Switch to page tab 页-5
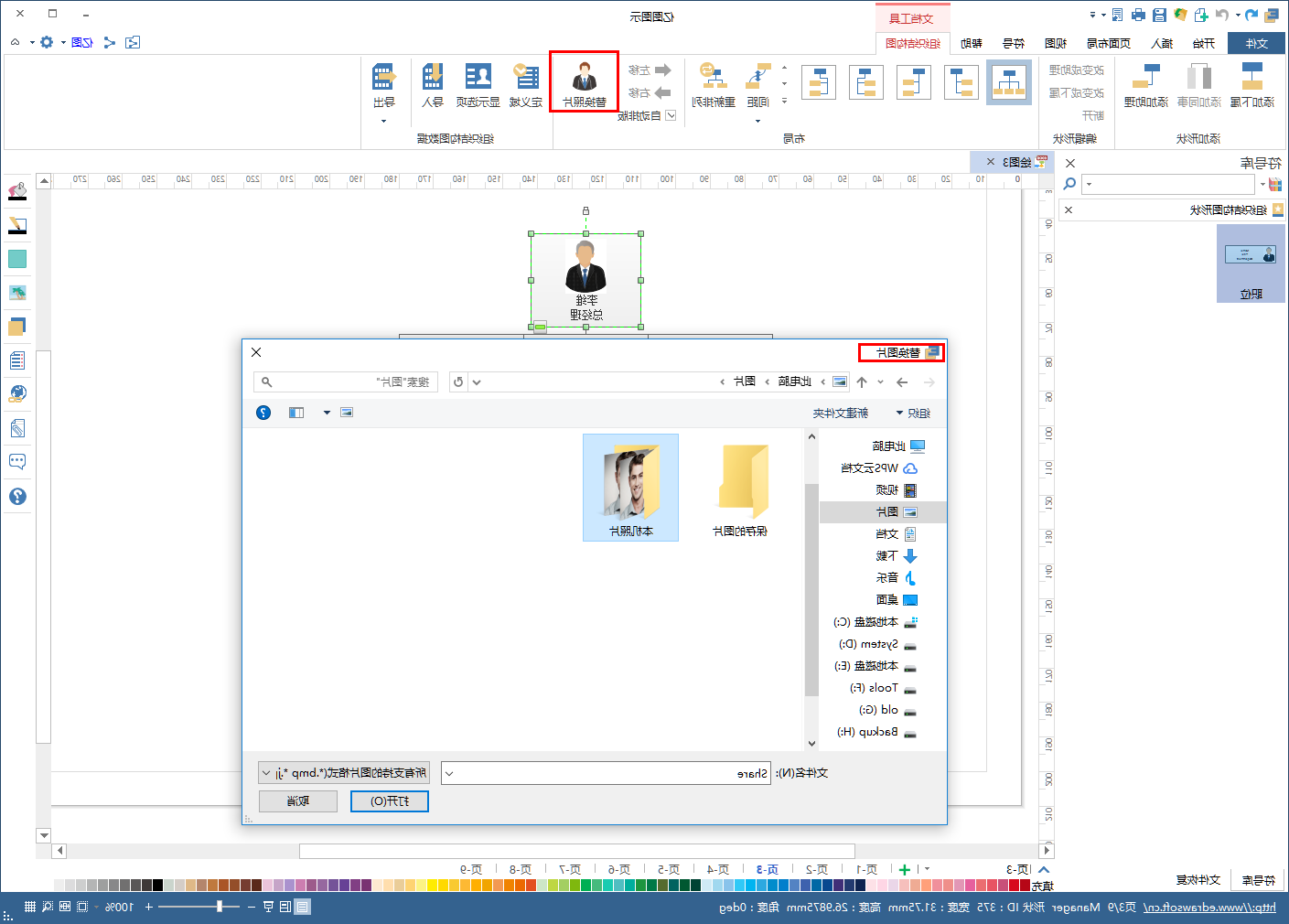The width and height of the screenshot is (1289, 924). pyautogui.click(x=669, y=869)
